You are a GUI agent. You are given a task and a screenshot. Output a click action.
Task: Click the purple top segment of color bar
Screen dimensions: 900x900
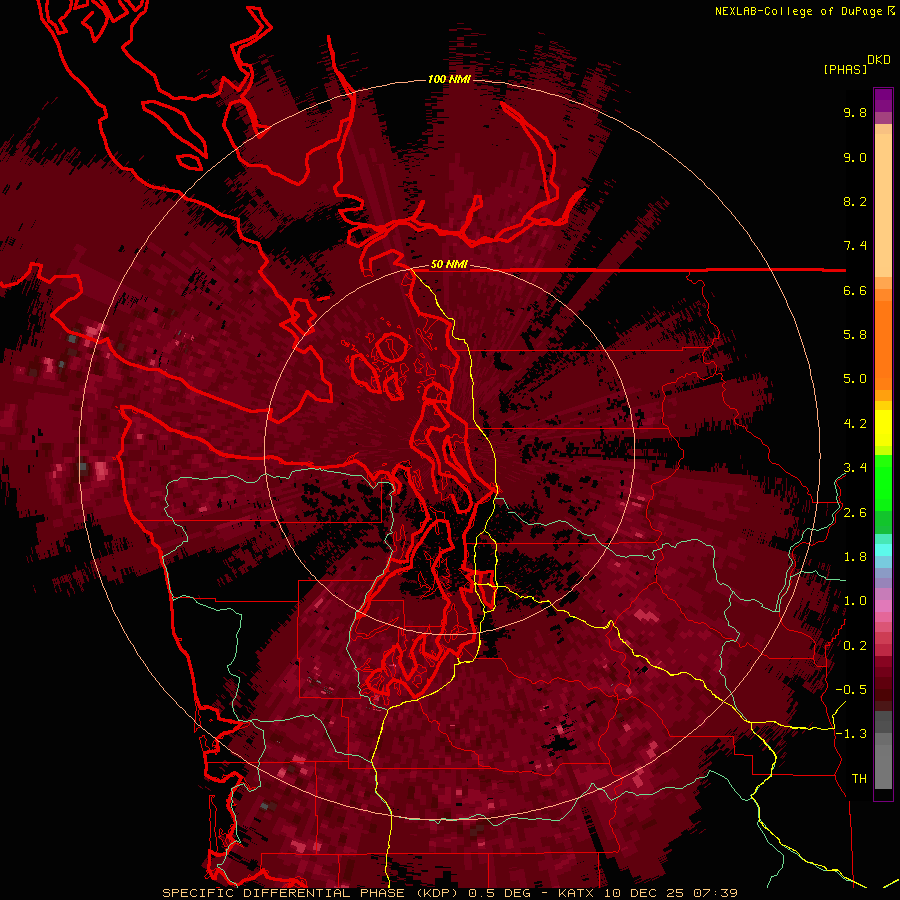click(x=883, y=100)
